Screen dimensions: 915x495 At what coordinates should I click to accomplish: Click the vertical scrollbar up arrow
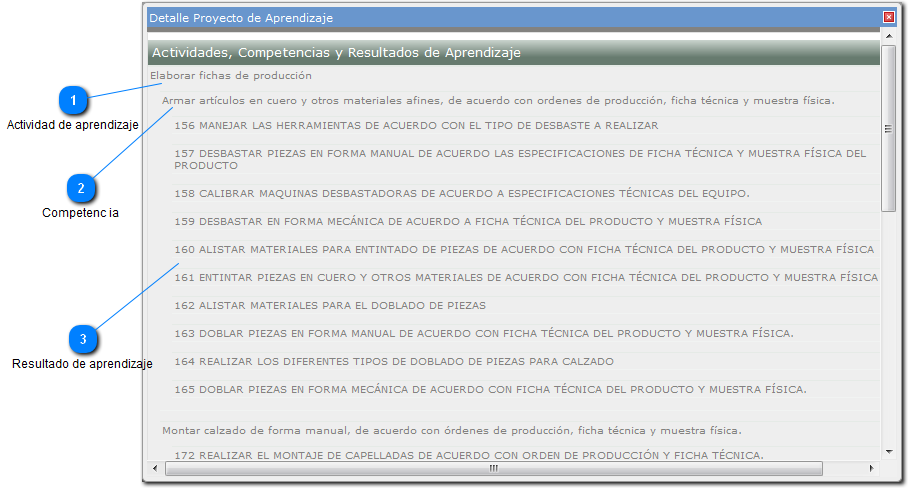[889, 36]
